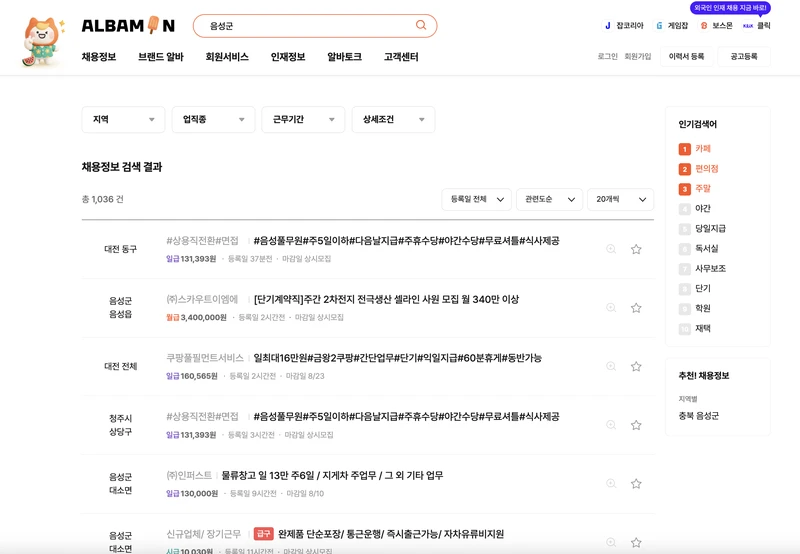Click the 월급 3,400,000원 salary text

[196, 317]
